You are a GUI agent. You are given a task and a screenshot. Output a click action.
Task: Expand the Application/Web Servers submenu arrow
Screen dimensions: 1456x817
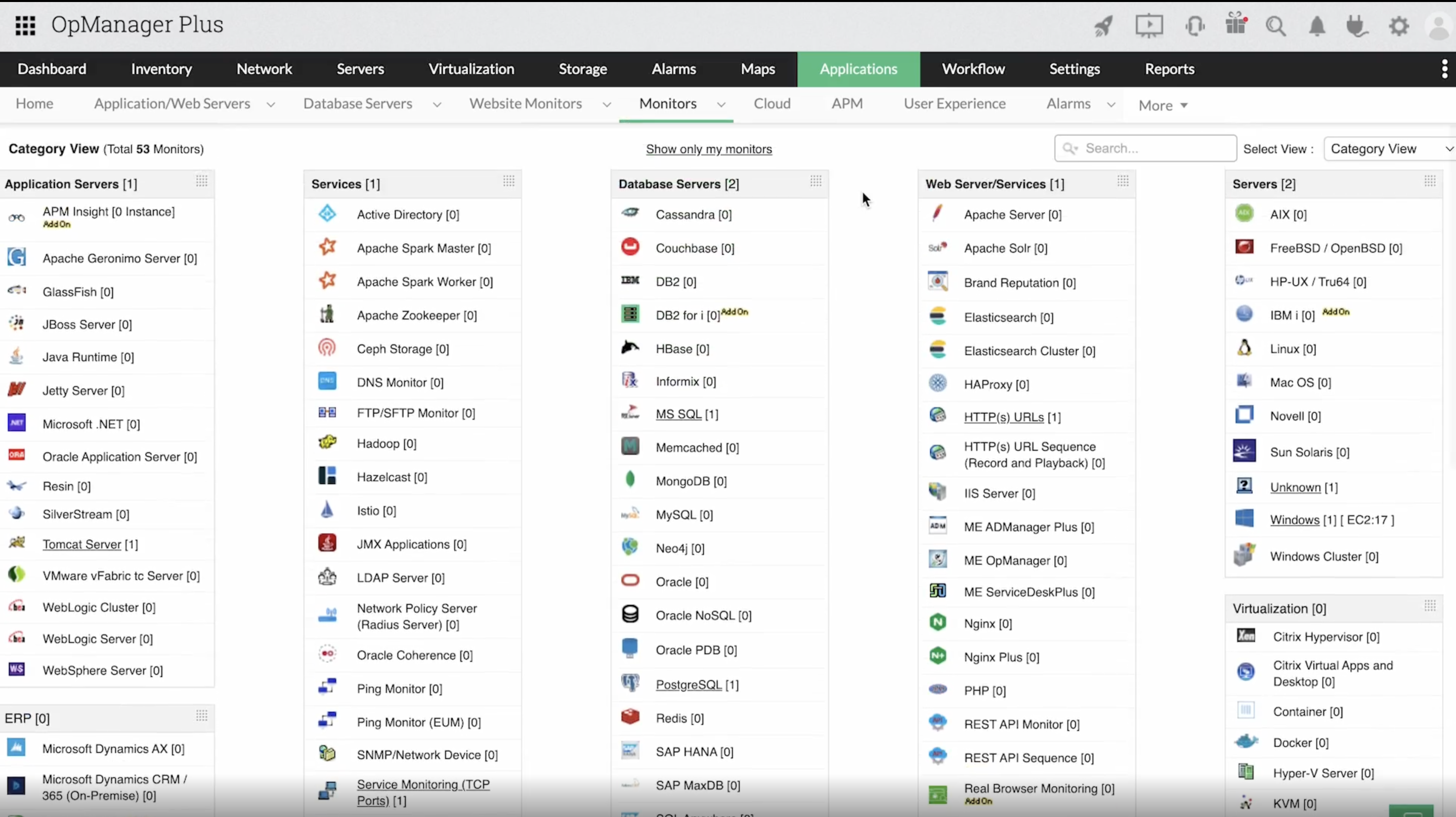pyautogui.click(x=271, y=105)
